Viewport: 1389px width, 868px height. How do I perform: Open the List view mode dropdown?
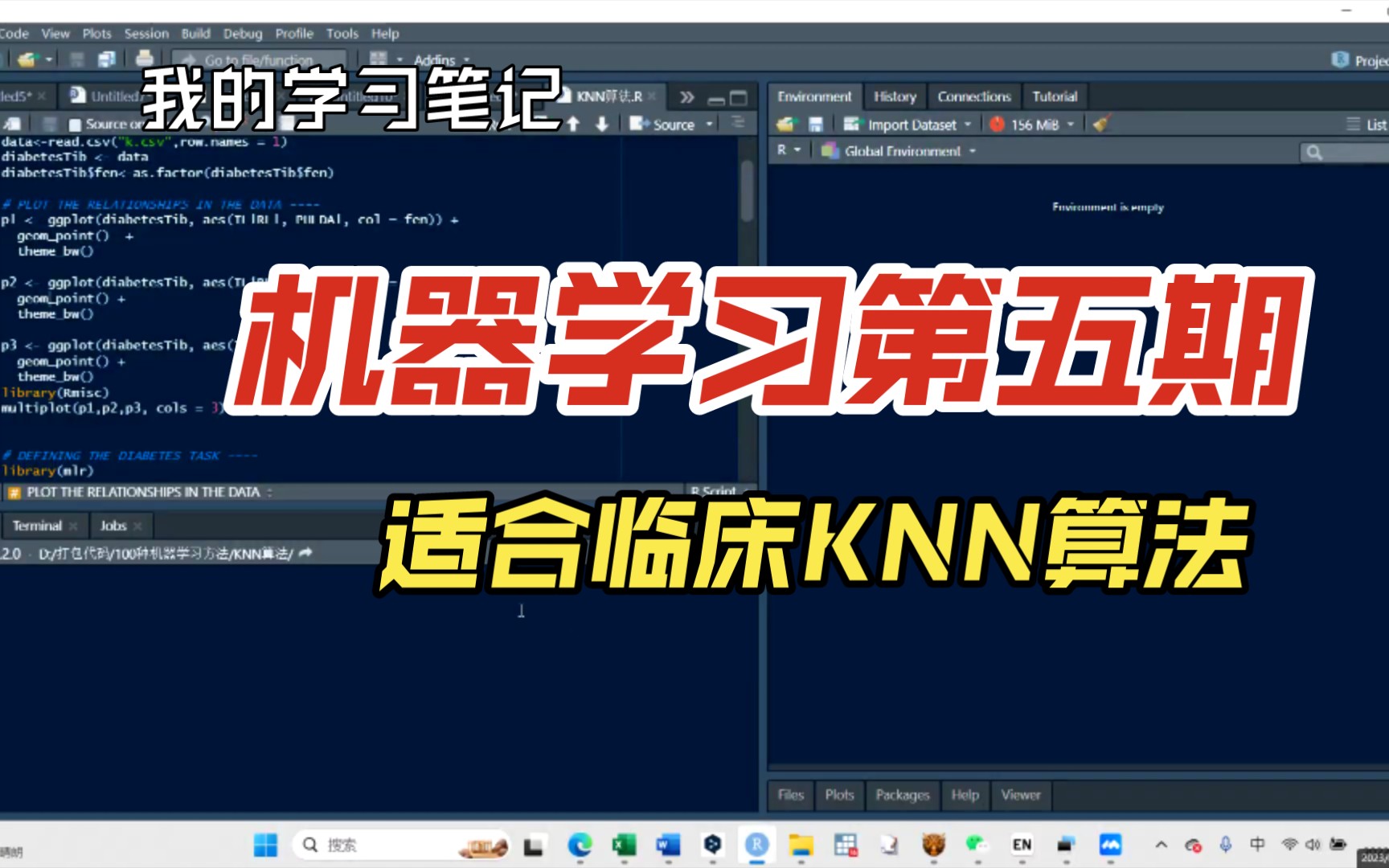(1366, 125)
